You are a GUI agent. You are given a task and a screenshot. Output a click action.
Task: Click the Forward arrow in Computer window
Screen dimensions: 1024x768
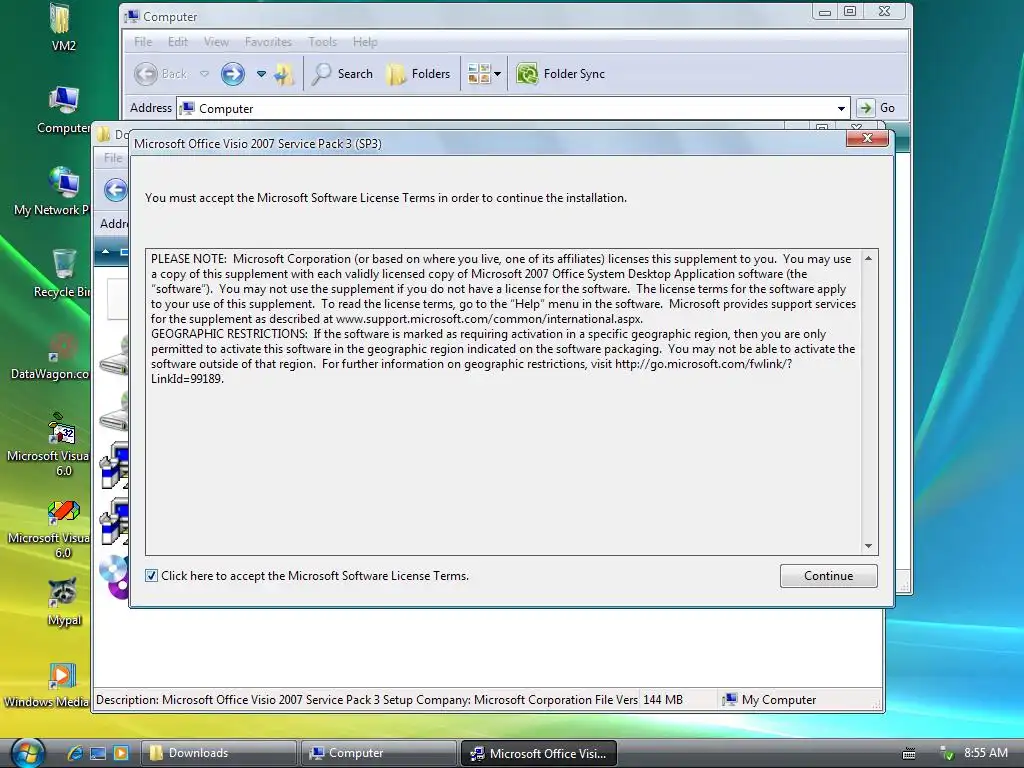(x=232, y=74)
